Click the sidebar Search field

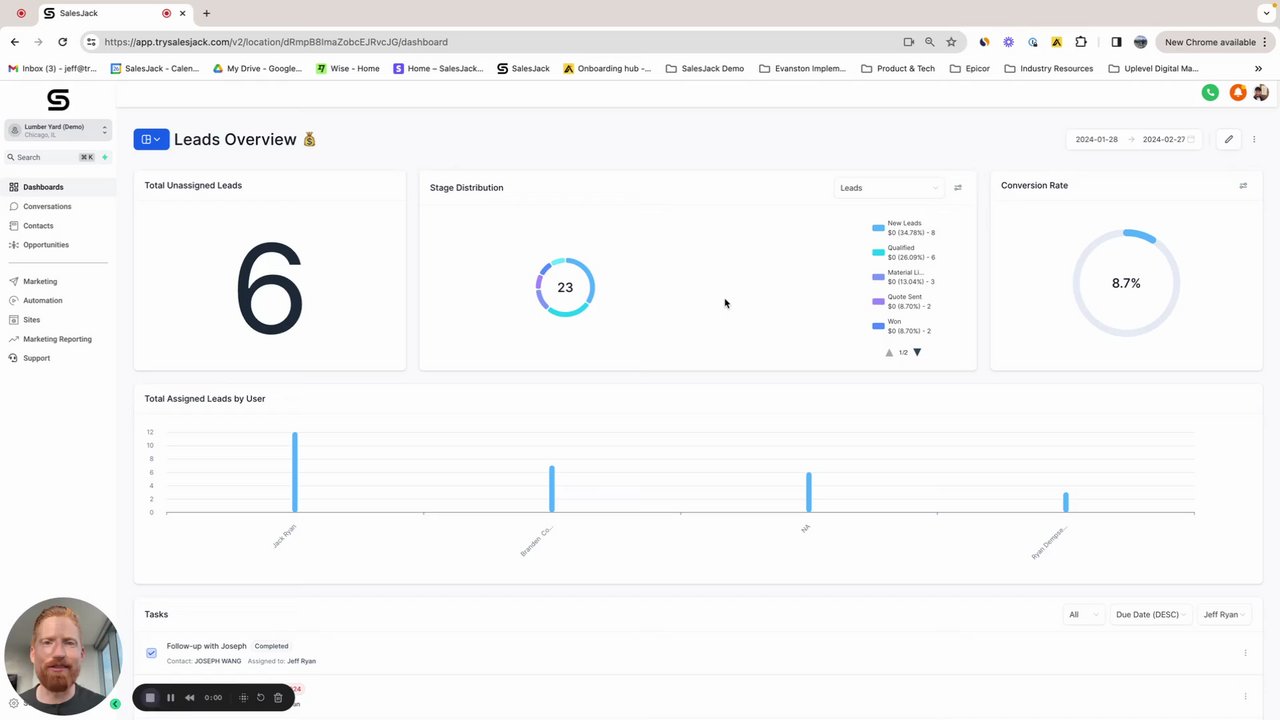(x=50, y=157)
